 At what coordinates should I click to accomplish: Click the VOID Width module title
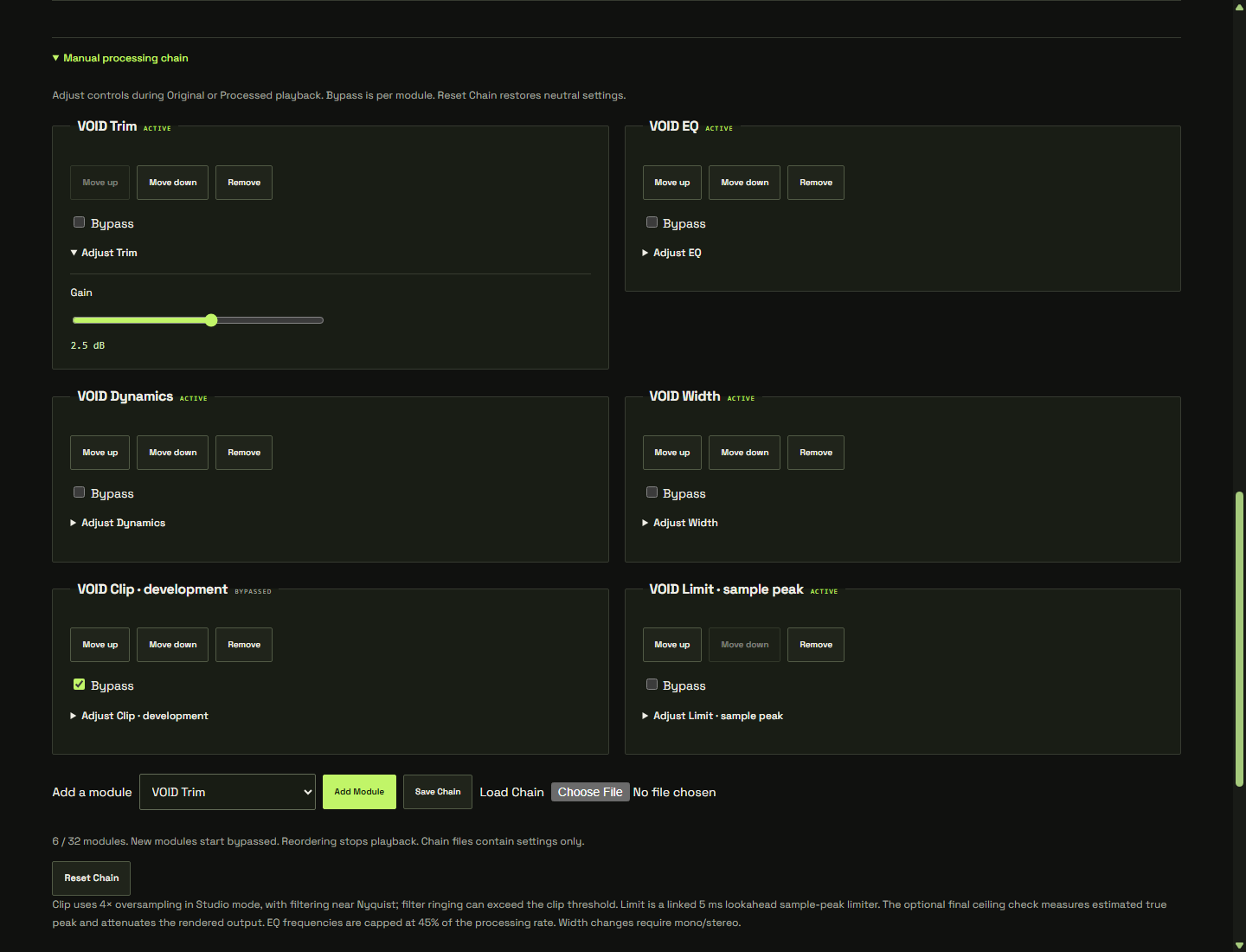[684, 396]
